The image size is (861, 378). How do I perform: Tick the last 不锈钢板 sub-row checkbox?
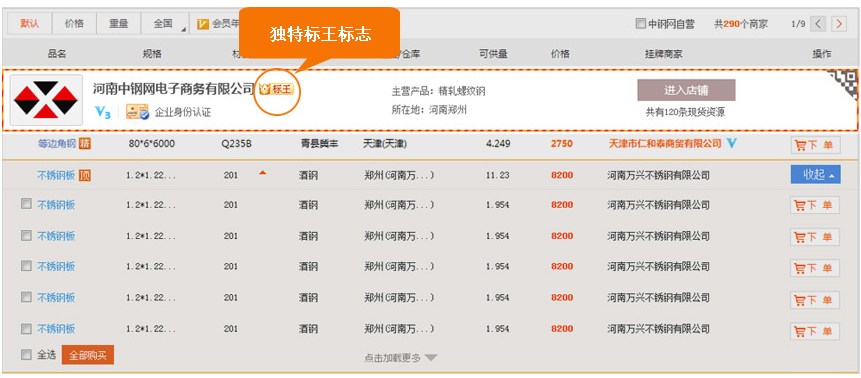(x=26, y=329)
